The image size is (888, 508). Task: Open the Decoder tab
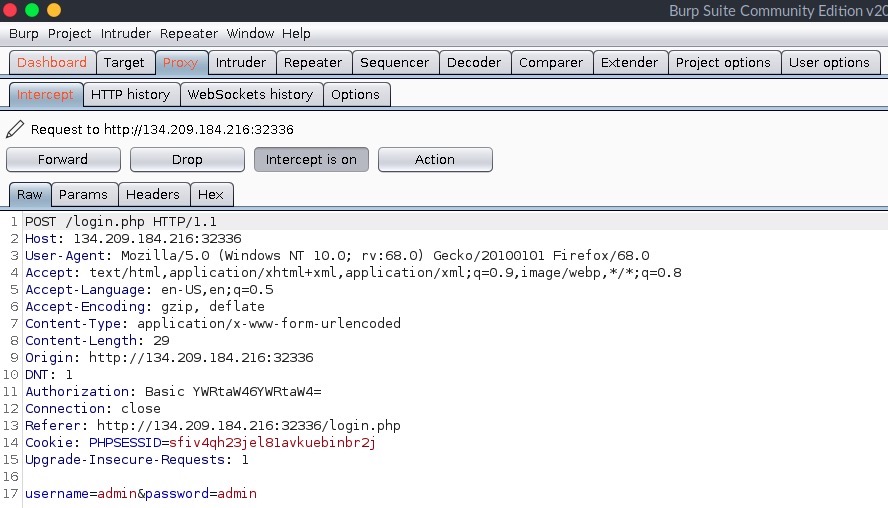click(x=474, y=62)
